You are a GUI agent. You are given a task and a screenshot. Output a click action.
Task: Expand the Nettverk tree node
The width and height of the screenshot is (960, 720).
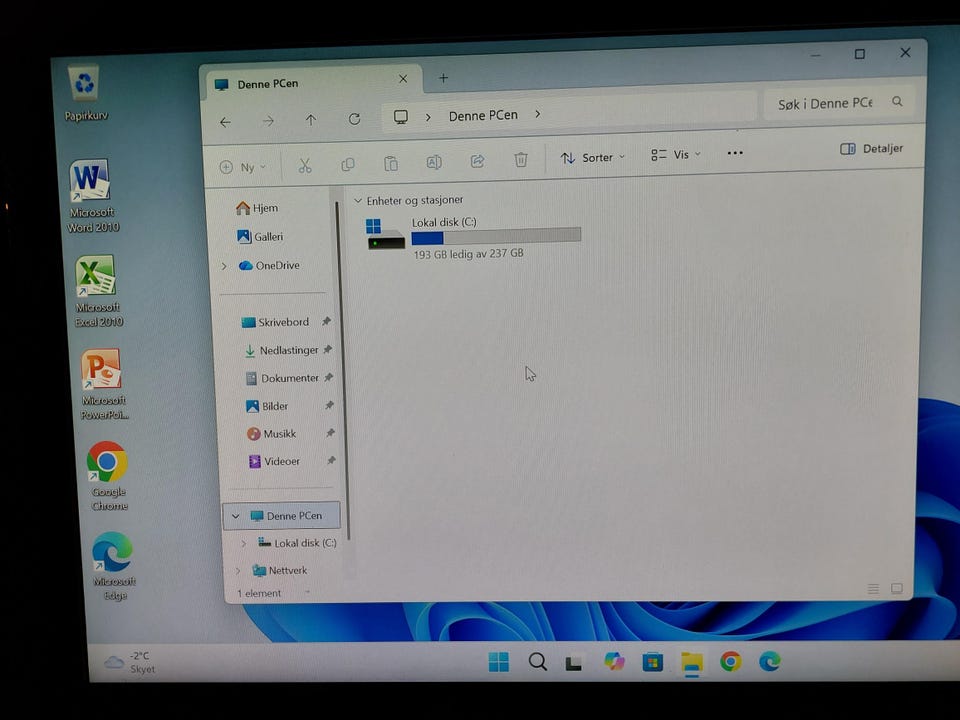[238, 571]
